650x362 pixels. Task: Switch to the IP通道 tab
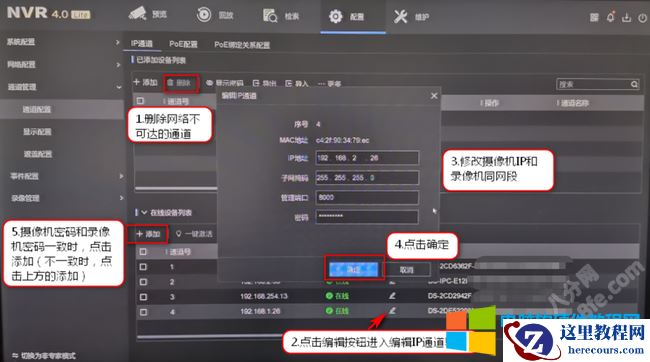[142, 44]
